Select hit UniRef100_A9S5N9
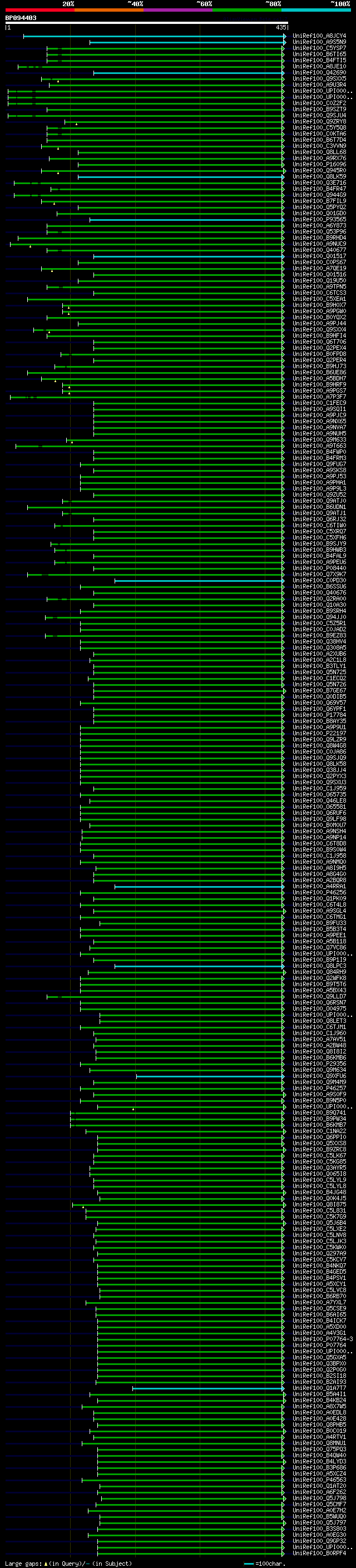This screenshot has width=356, height=1568. coord(319,42)
